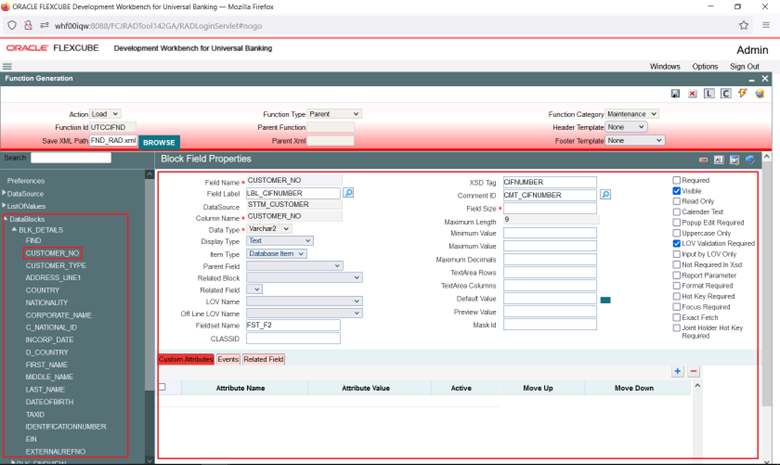Toggle Input by LOV Only checkbox
Image resolution: width=780 pixels, height=465 pixels.
[x=677, y=254]
